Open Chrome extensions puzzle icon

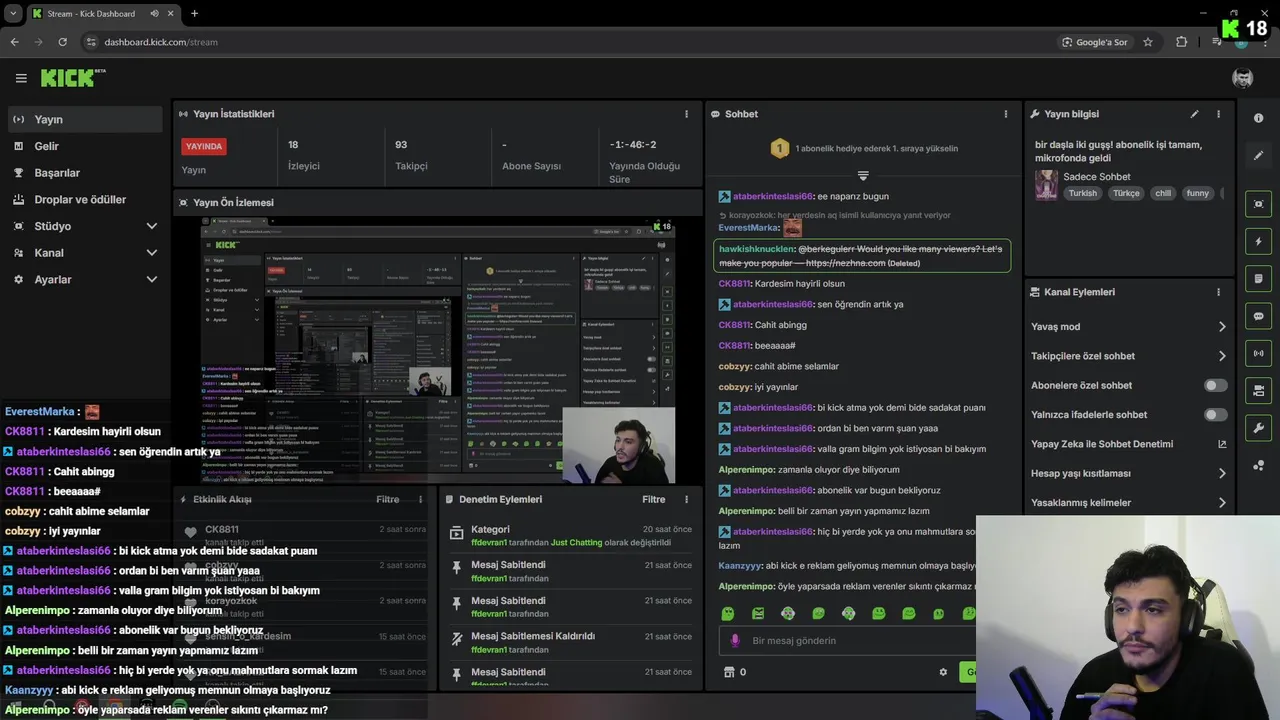[1182, 42]
